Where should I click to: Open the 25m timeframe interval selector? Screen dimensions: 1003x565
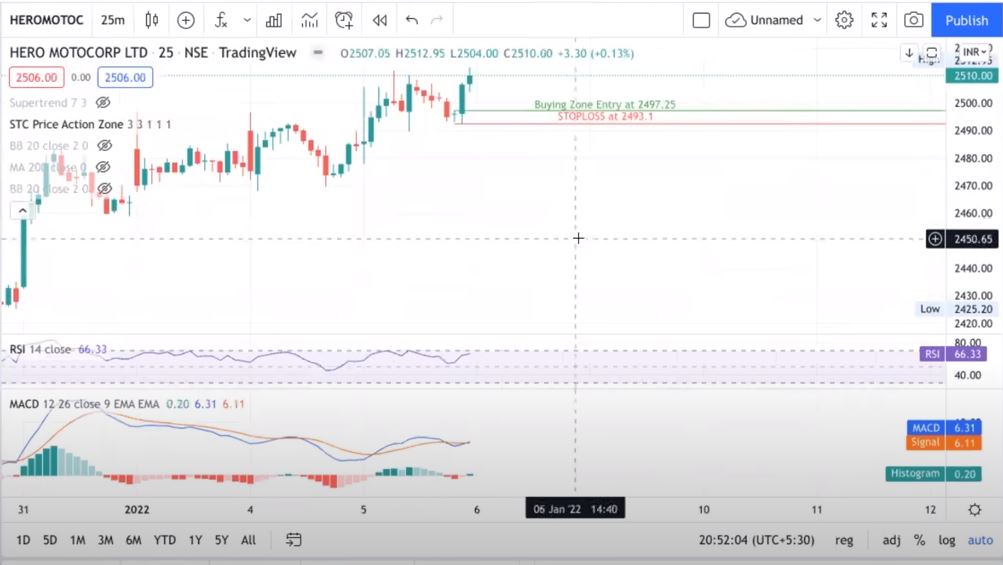point(113,20)
